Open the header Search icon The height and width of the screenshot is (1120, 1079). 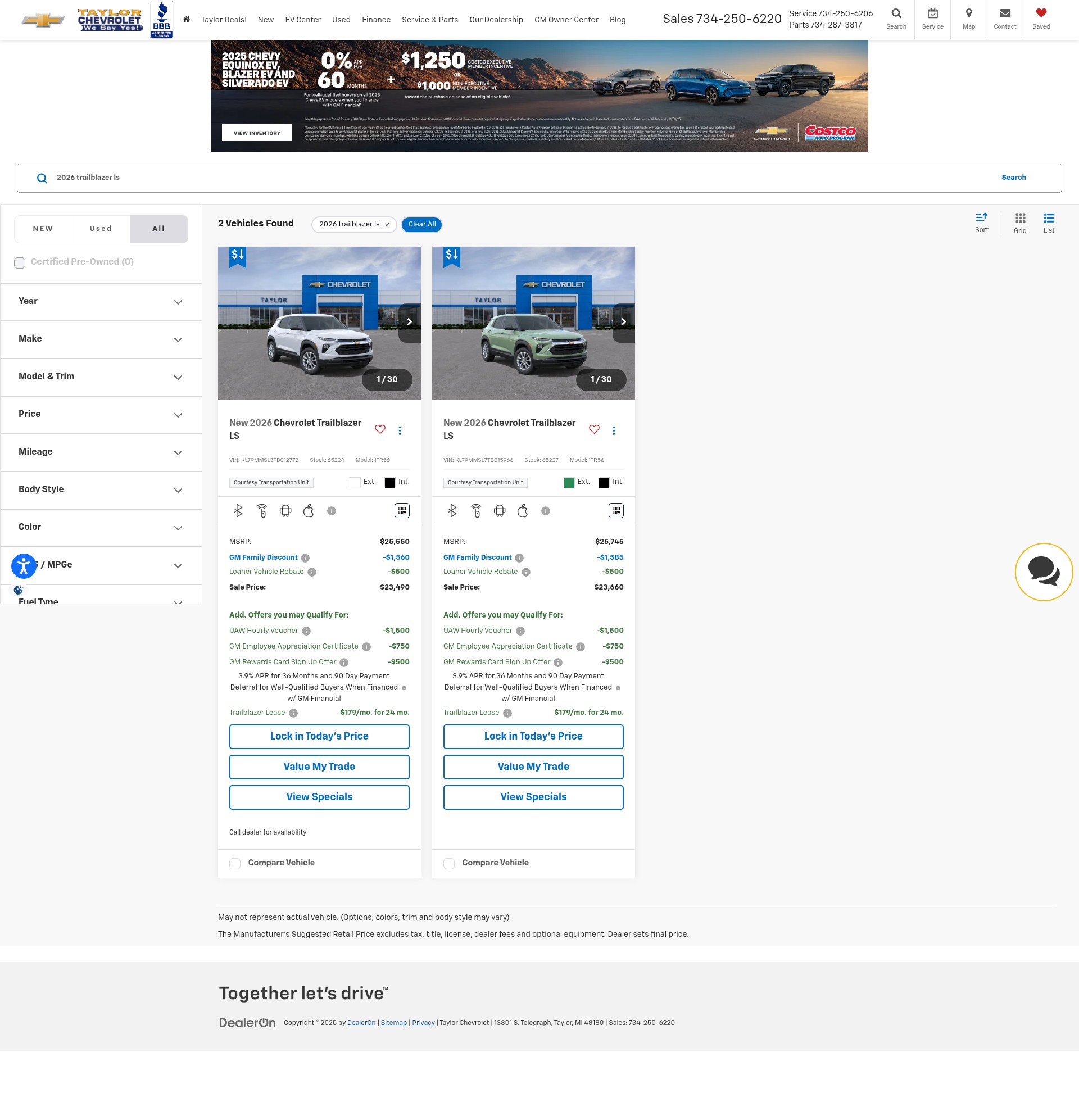[896, 20]
